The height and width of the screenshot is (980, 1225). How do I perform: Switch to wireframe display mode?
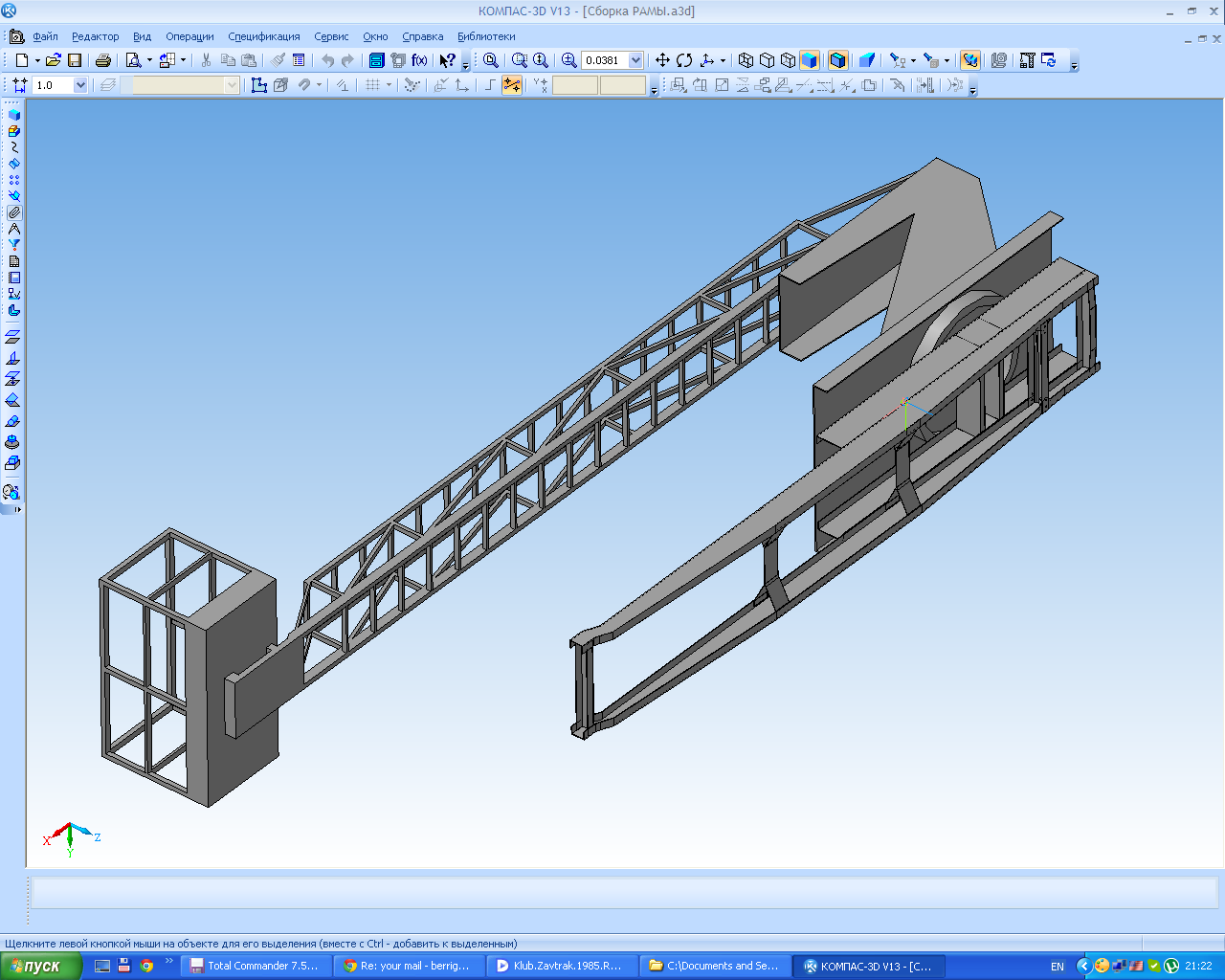(x=746, y=60)
